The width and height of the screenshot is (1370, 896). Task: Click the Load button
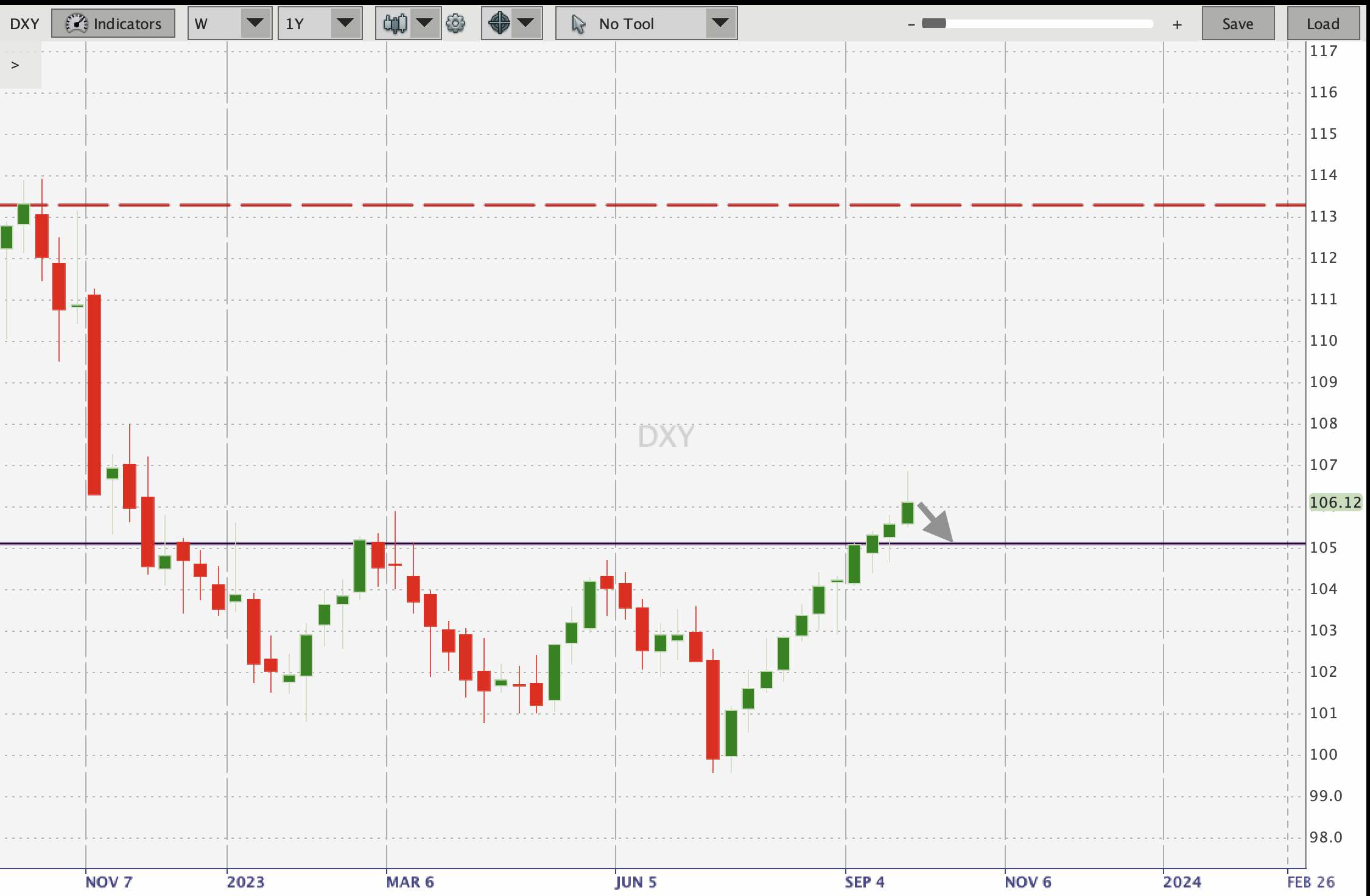pos(1323,24)
